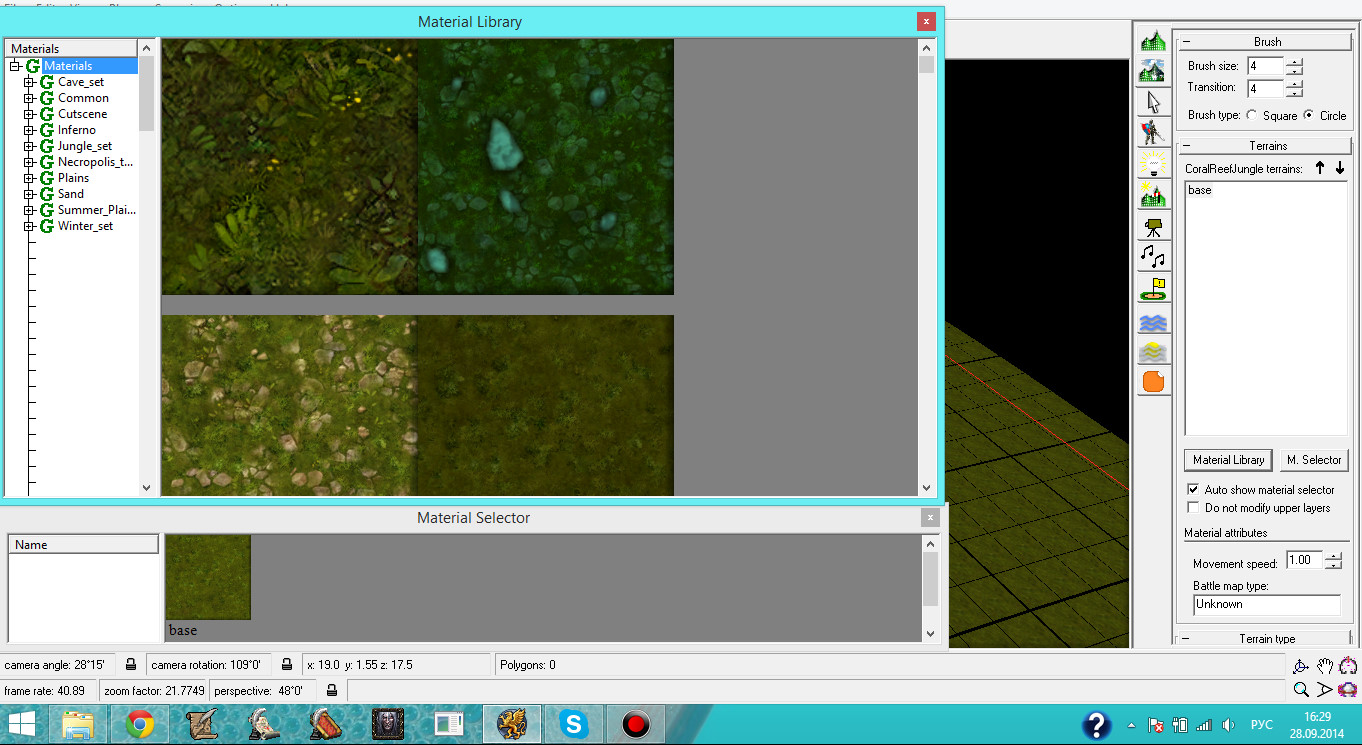Increase the Brush size value
Image resolution: width=1362 pixels, height=745 pixels.
(1295, 62)
